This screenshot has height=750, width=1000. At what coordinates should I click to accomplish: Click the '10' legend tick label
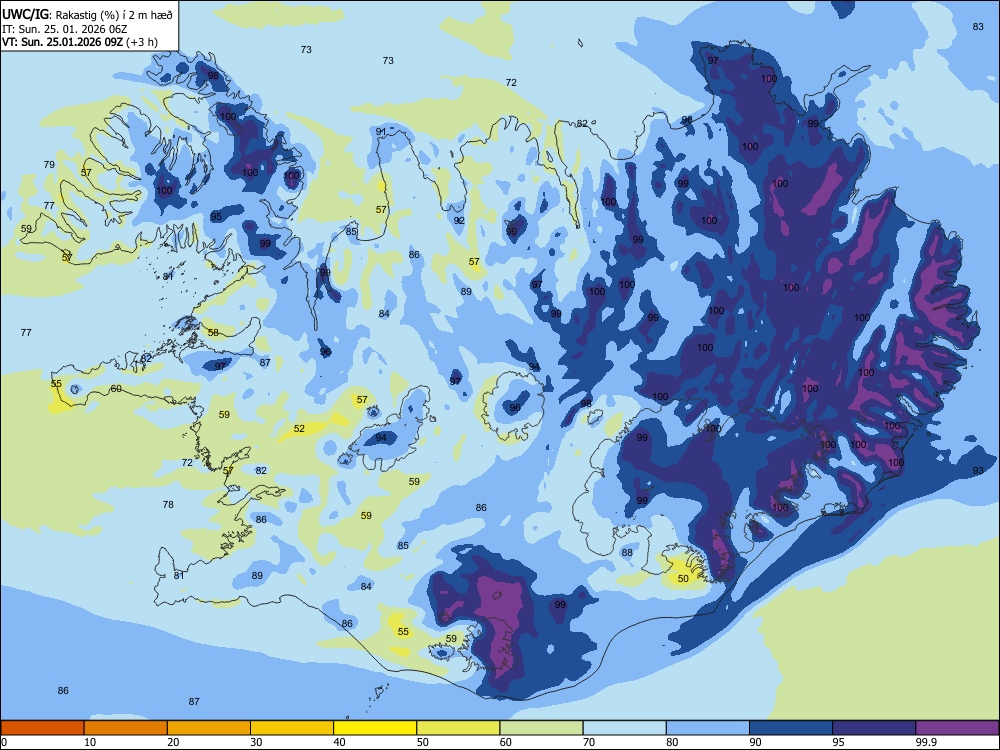[x=90, y=742]
